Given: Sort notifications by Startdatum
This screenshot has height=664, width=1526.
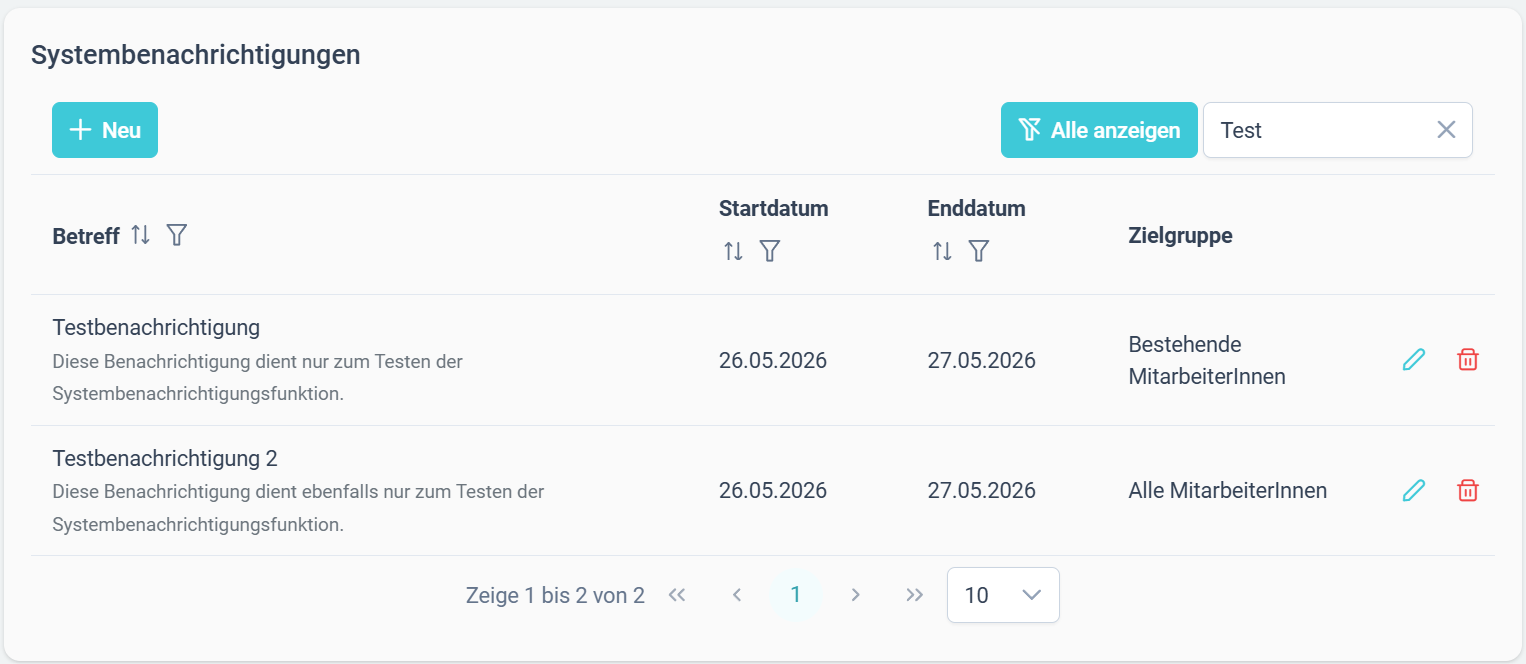Looking at the screenshot, I should pos(733,251).
